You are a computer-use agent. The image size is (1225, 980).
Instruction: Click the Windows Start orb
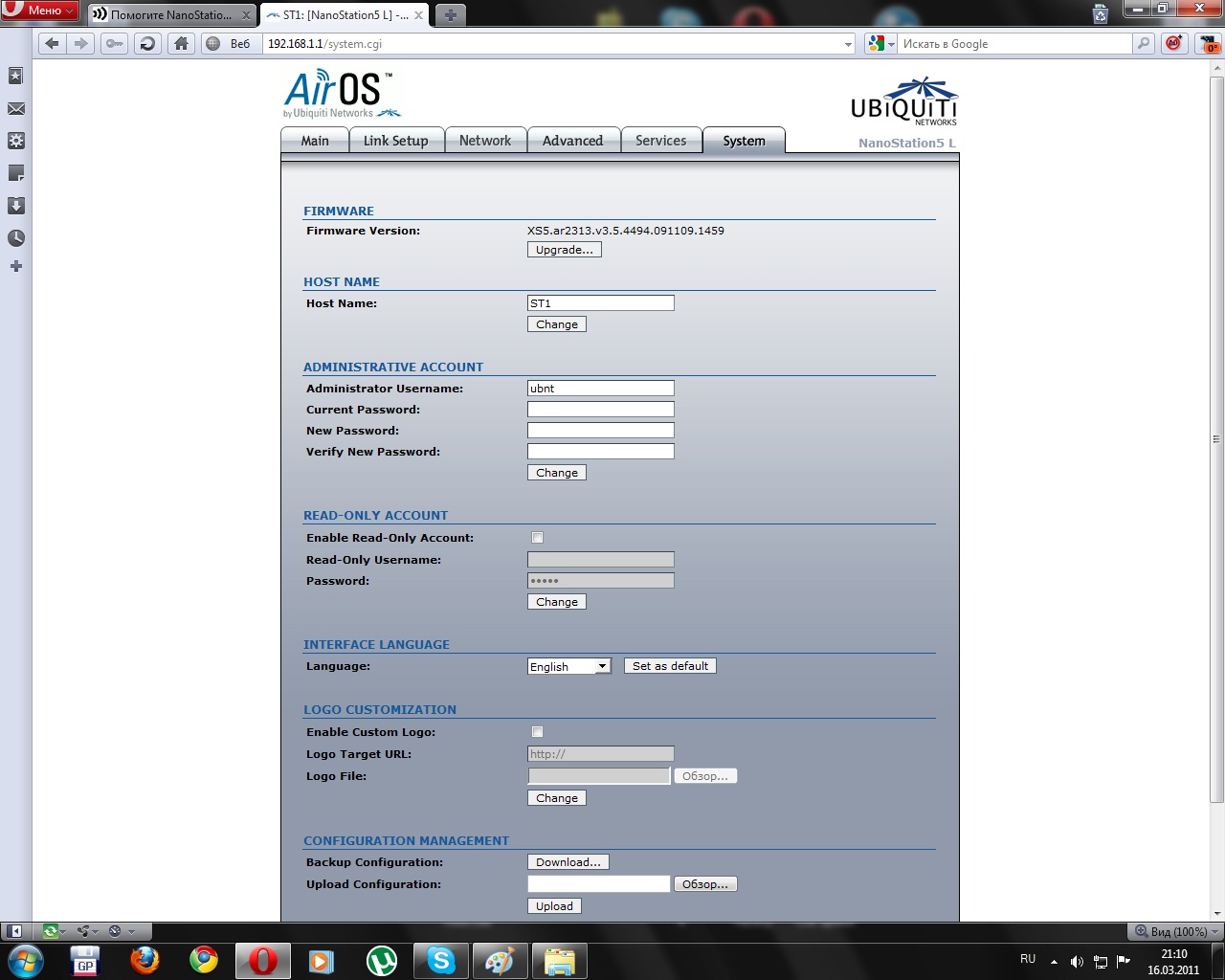(x=26, y=960)
